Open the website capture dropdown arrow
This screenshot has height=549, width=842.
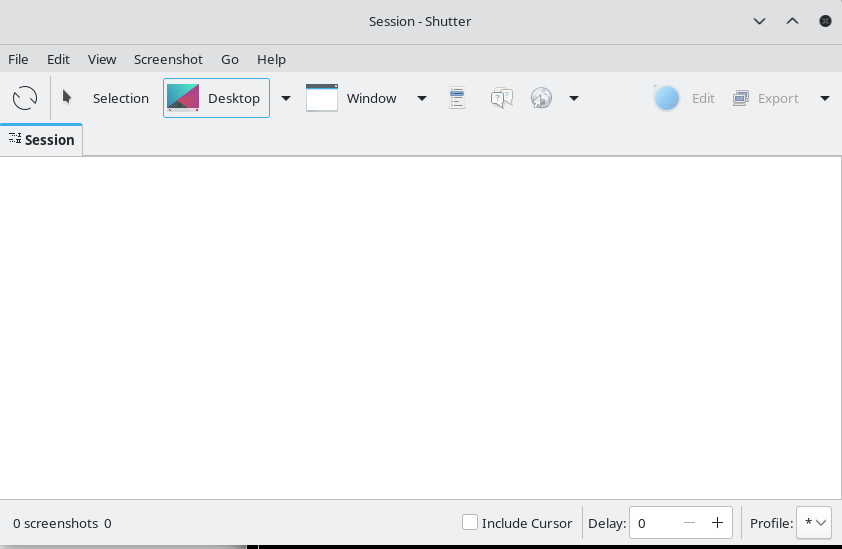click(x=574, y=98)
